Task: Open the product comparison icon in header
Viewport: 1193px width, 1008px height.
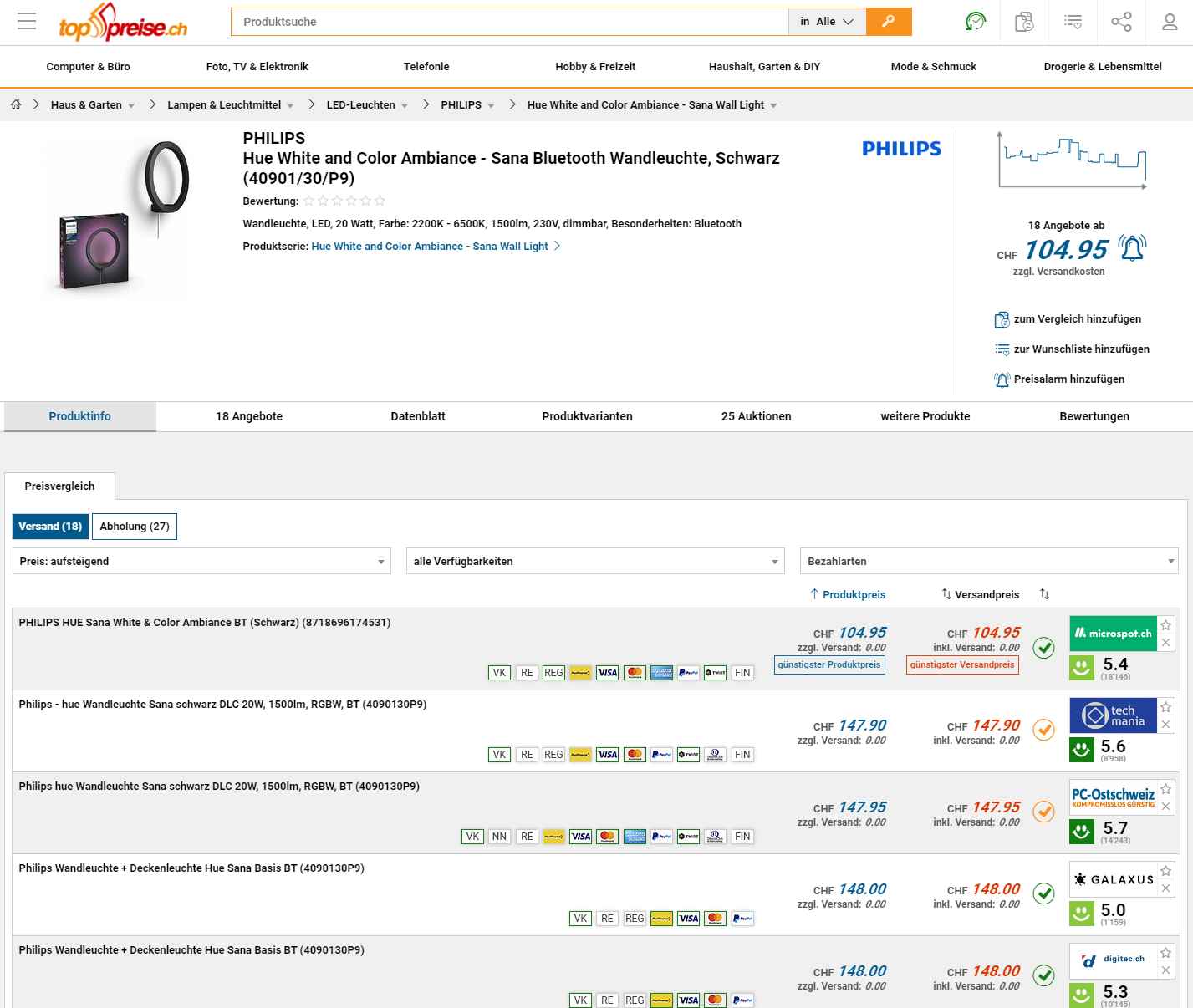Action: pos(1024,22)
